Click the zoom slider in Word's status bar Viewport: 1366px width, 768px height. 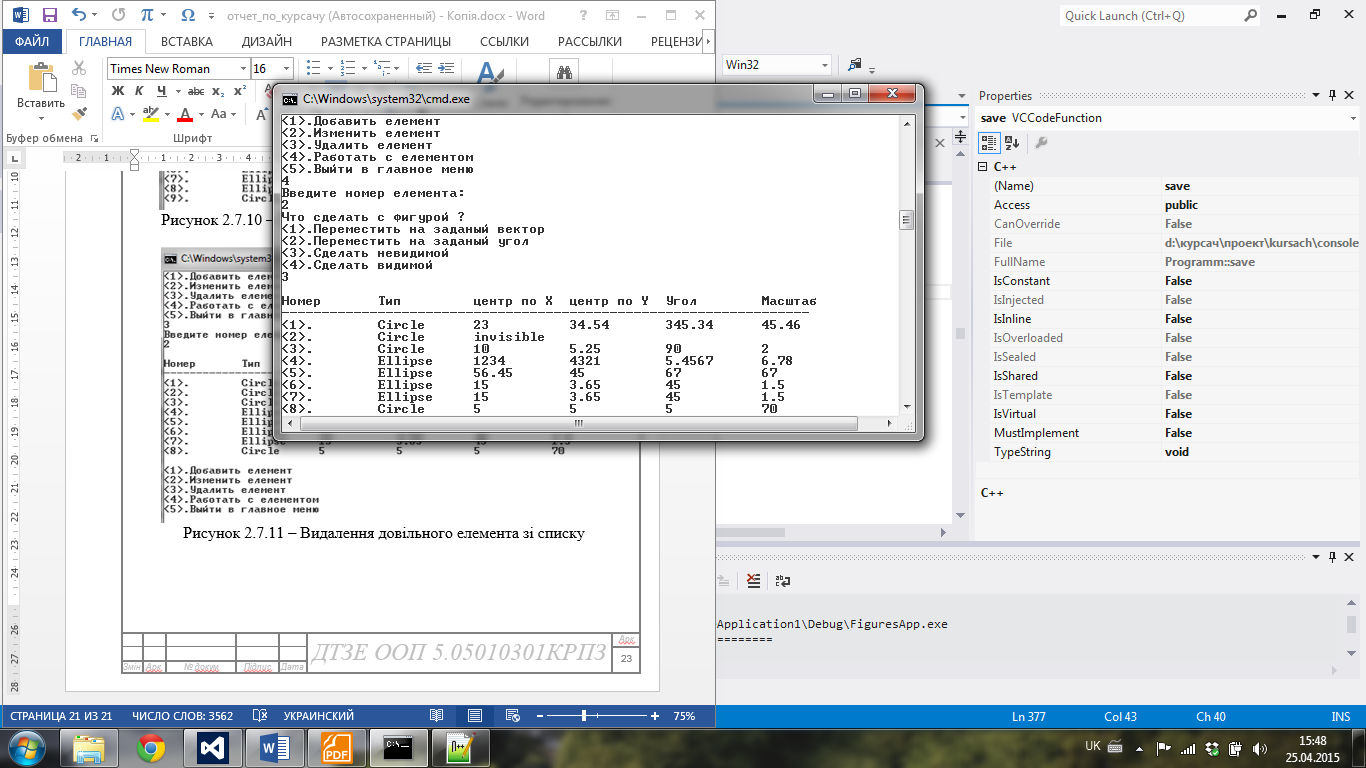[x=584, y=716]
